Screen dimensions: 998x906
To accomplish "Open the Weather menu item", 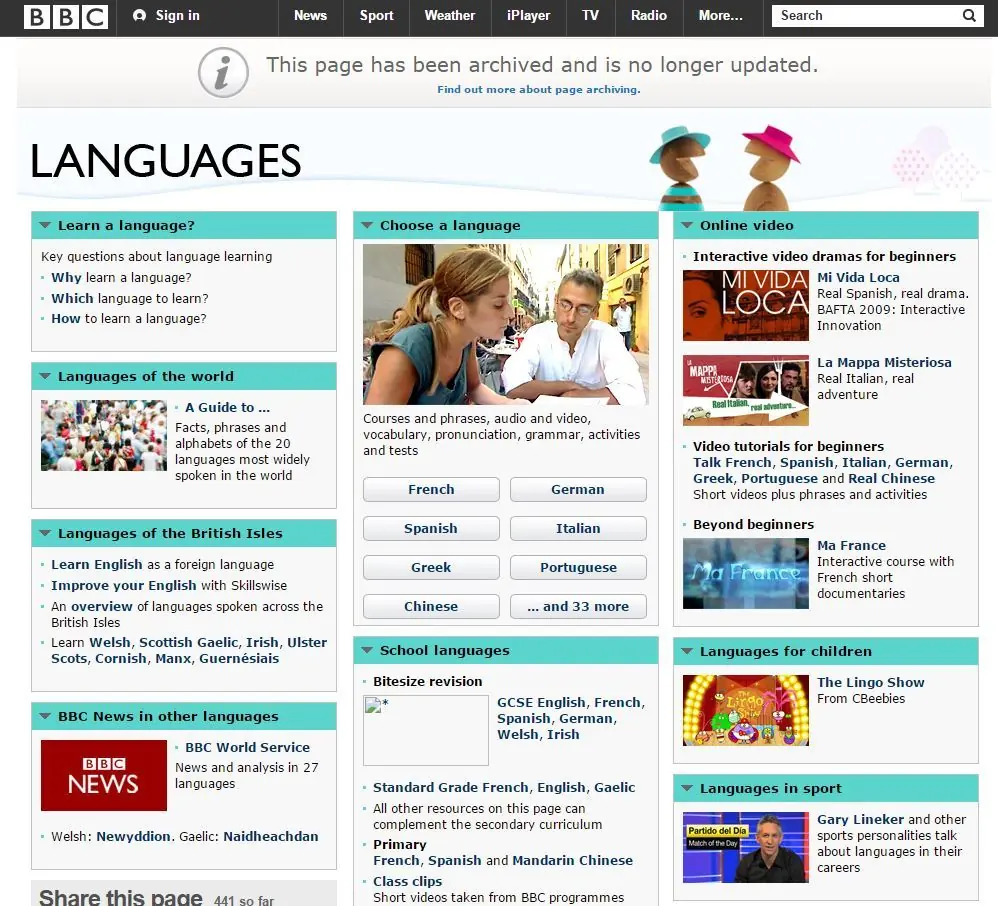I will (x=450, y=15).
